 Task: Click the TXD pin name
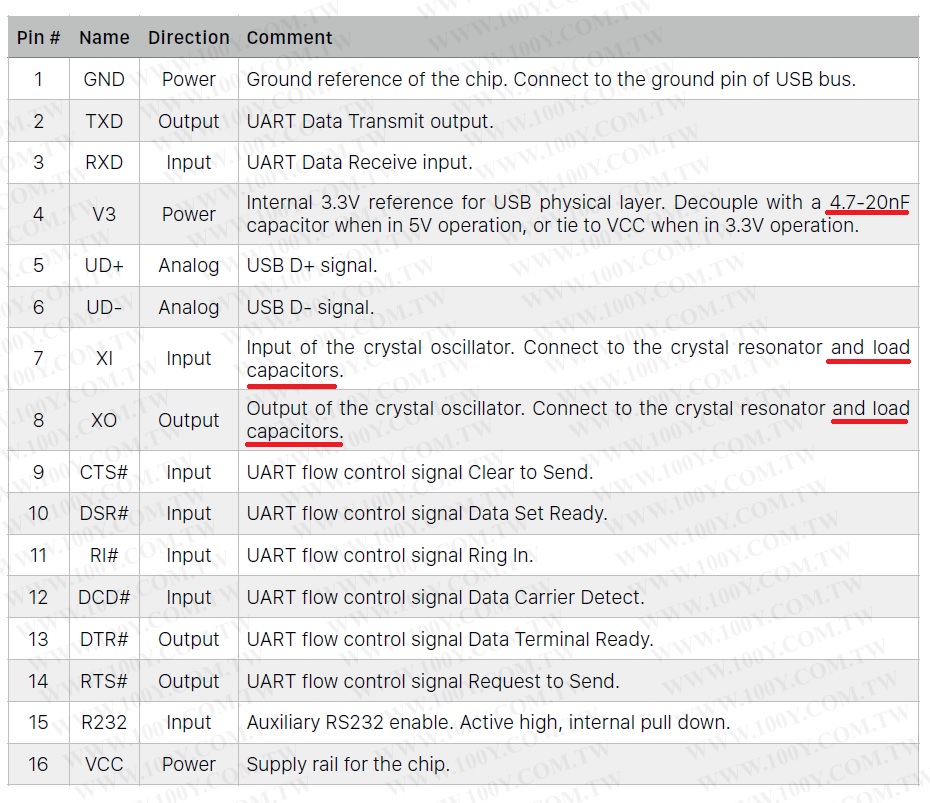[104, 121]
